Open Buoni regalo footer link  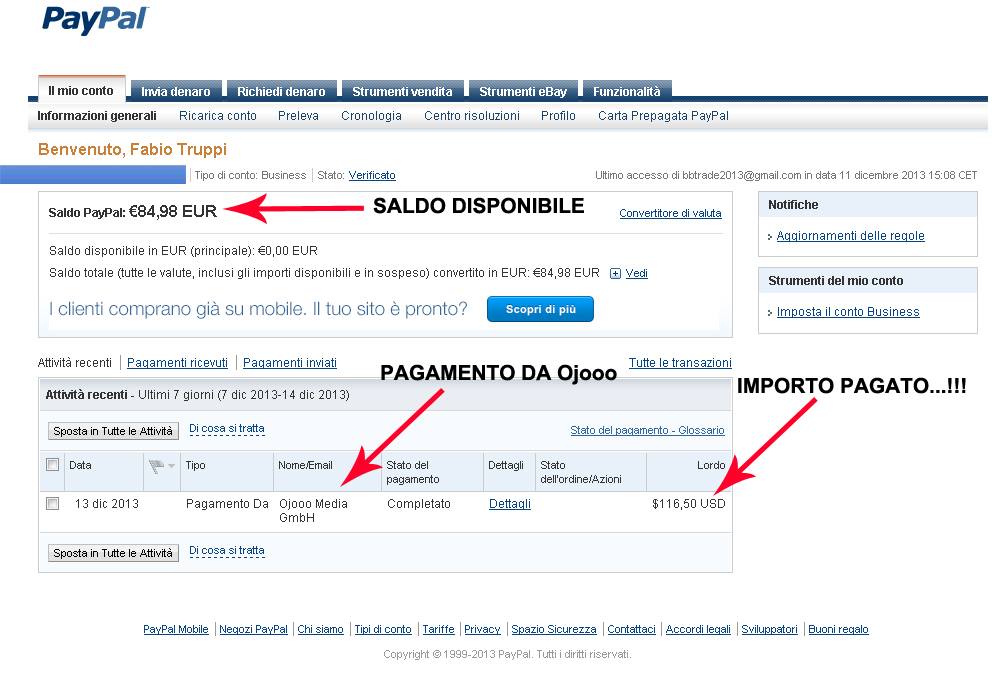838,629
